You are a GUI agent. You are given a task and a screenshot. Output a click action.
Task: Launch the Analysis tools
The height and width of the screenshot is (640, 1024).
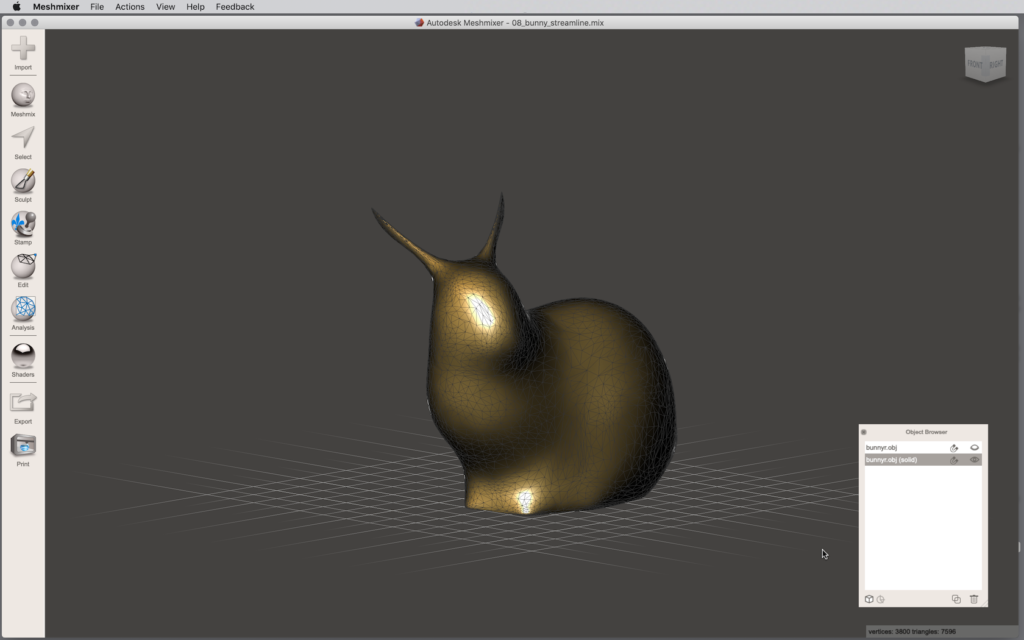tap(22, 309)
